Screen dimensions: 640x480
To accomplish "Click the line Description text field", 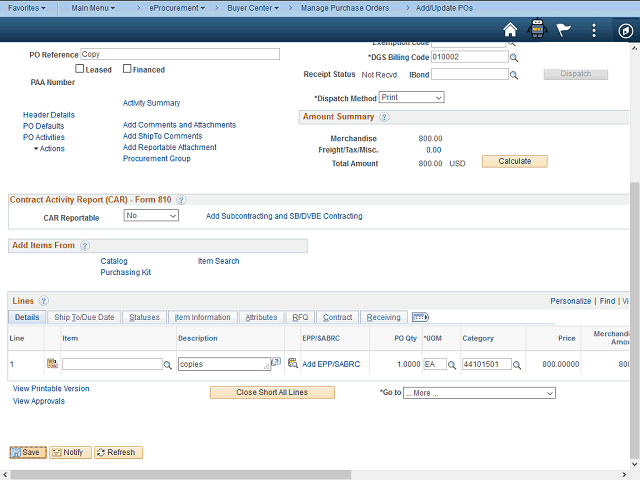I will pos(223,365).
